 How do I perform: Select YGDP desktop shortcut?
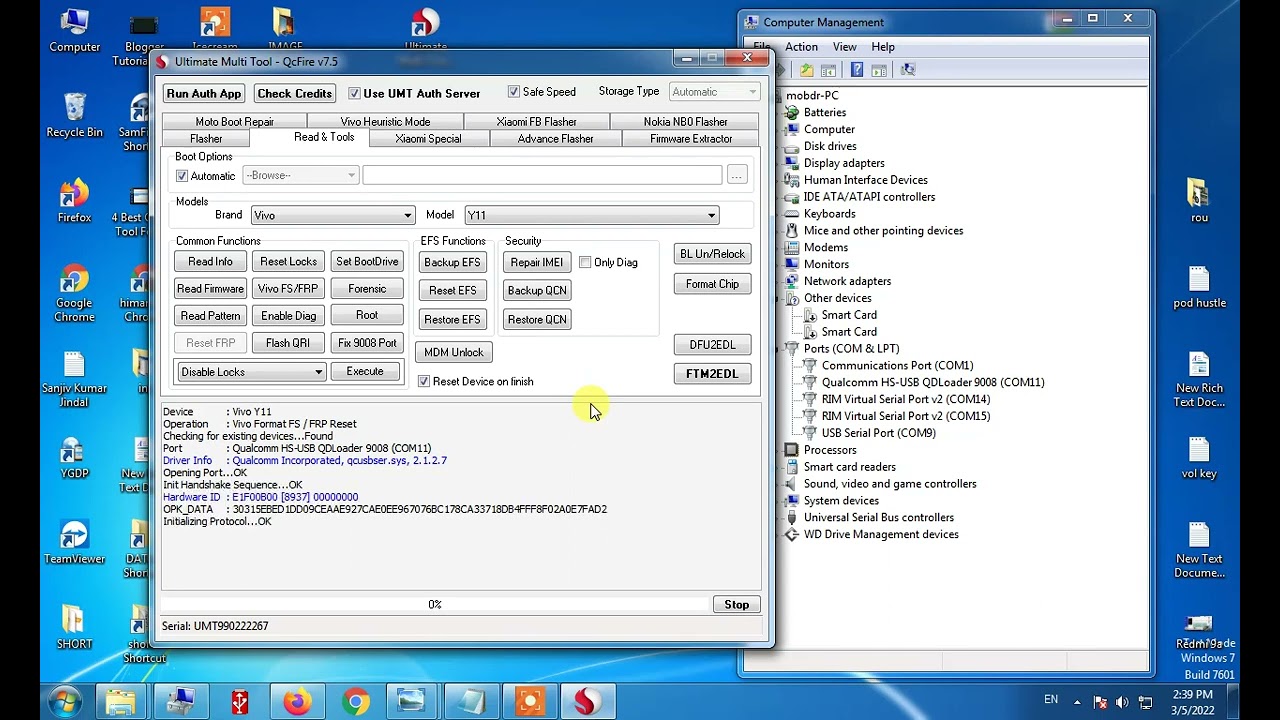(x=74, y=458)
